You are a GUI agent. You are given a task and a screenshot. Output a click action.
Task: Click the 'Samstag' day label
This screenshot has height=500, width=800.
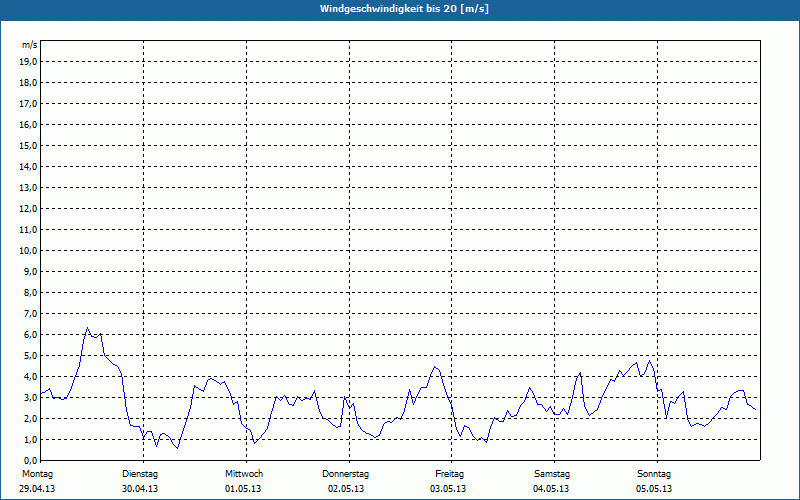coord(552,474)
